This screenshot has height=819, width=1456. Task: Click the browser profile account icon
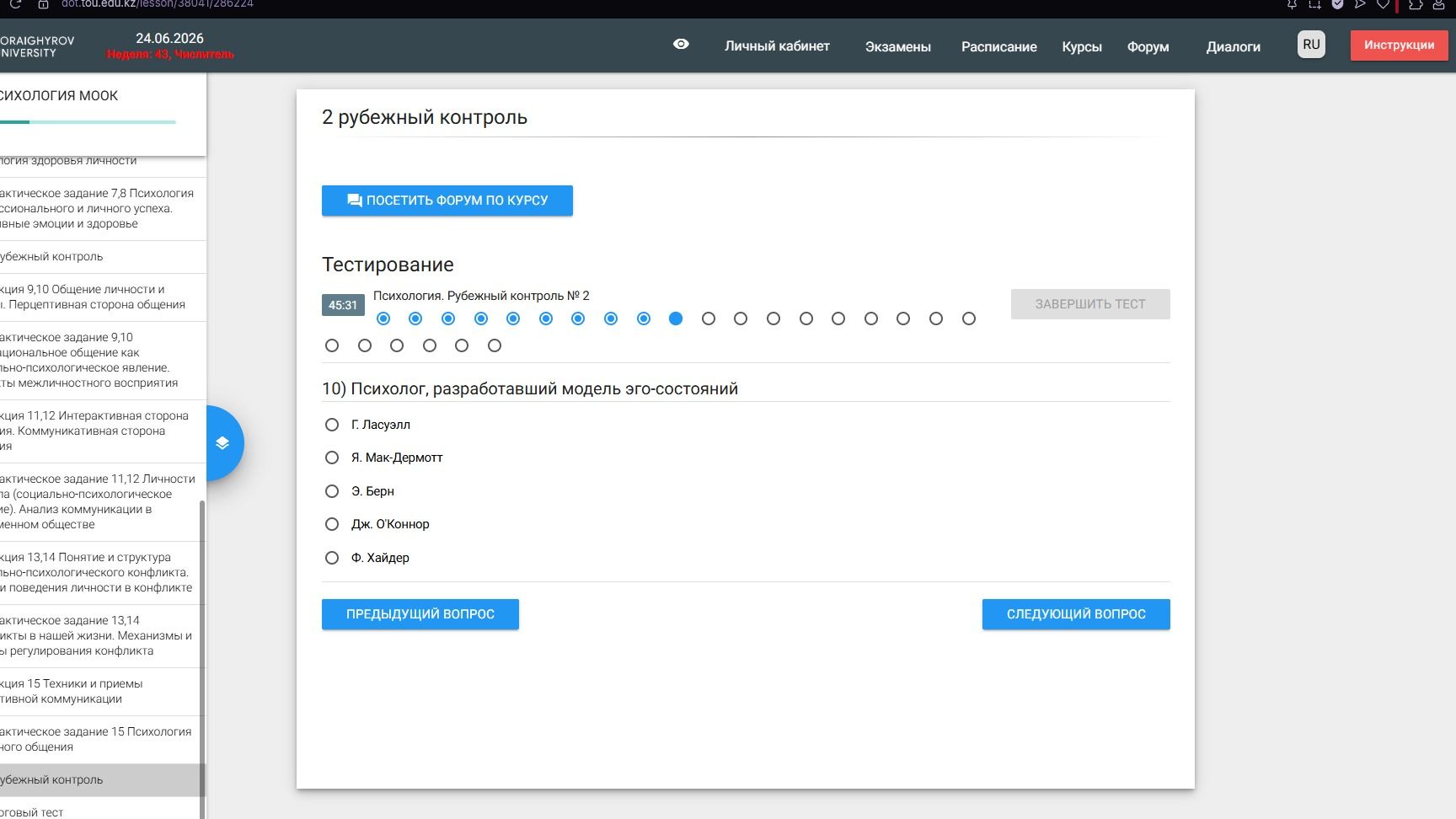[x=1439, y=4]
